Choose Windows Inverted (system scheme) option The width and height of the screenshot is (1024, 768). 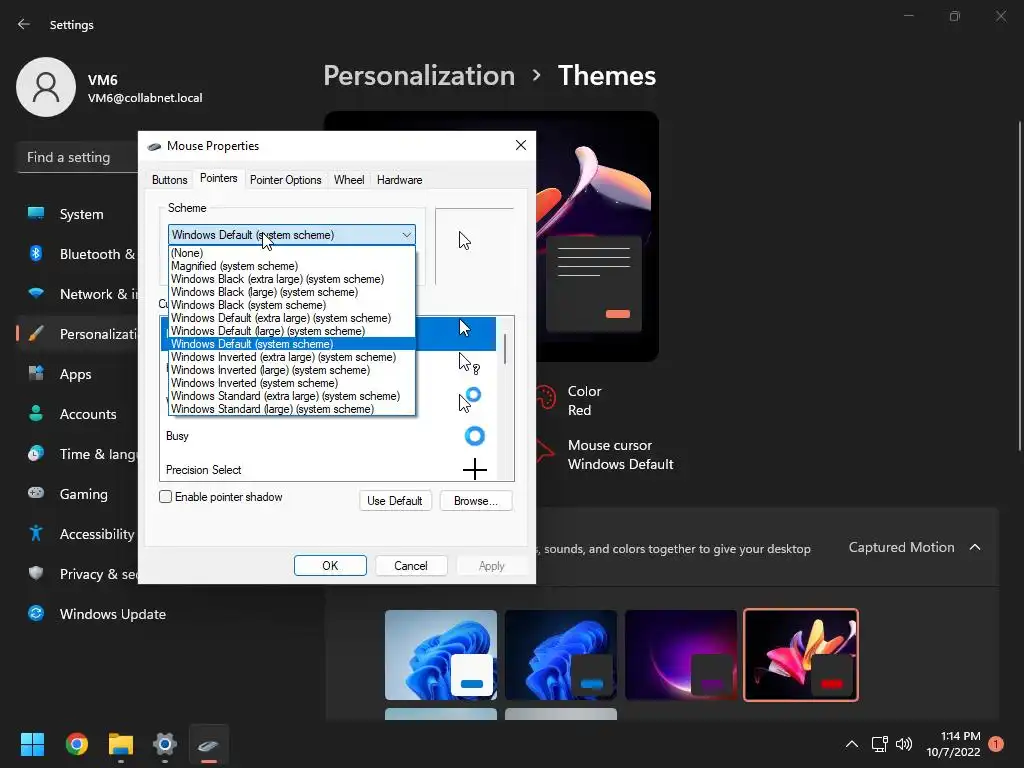tap(291, 383)
